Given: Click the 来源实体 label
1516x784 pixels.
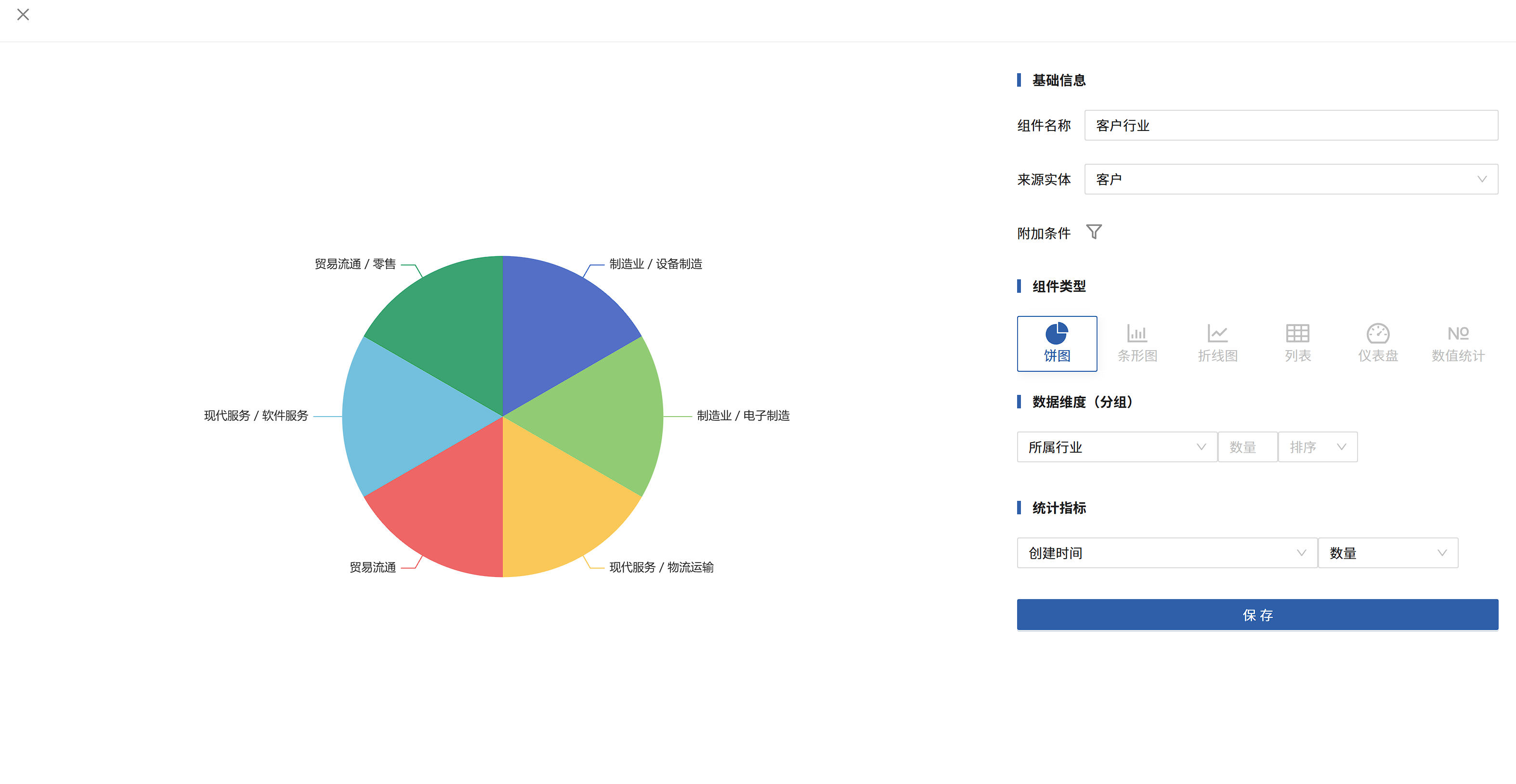Looking at the screenshot, I should click(x=1044, y=180).
